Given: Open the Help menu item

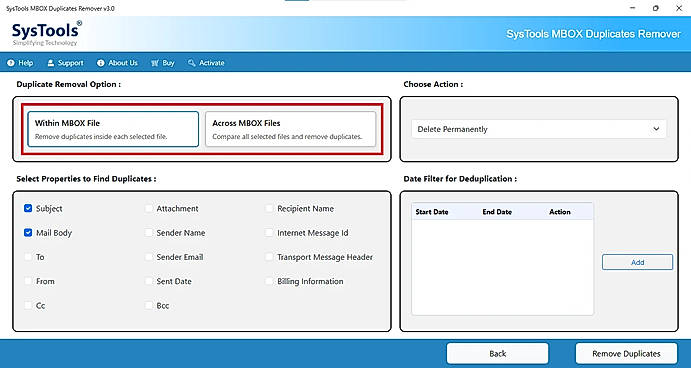Looking at the screenshot, I should pyautogui.click(x=20, y=63).
